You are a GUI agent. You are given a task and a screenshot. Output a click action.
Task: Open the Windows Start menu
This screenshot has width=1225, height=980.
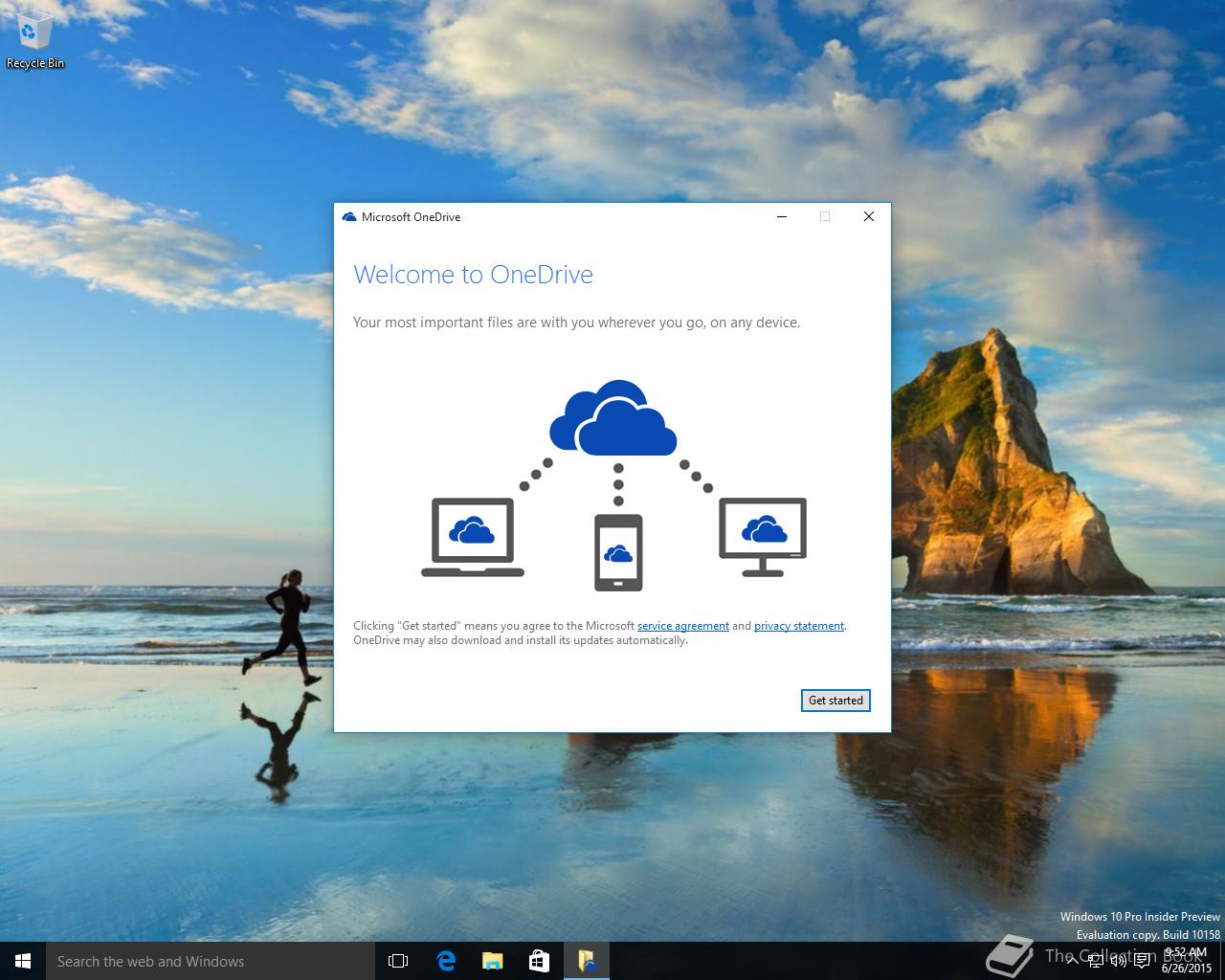click(x=23, y=961)
